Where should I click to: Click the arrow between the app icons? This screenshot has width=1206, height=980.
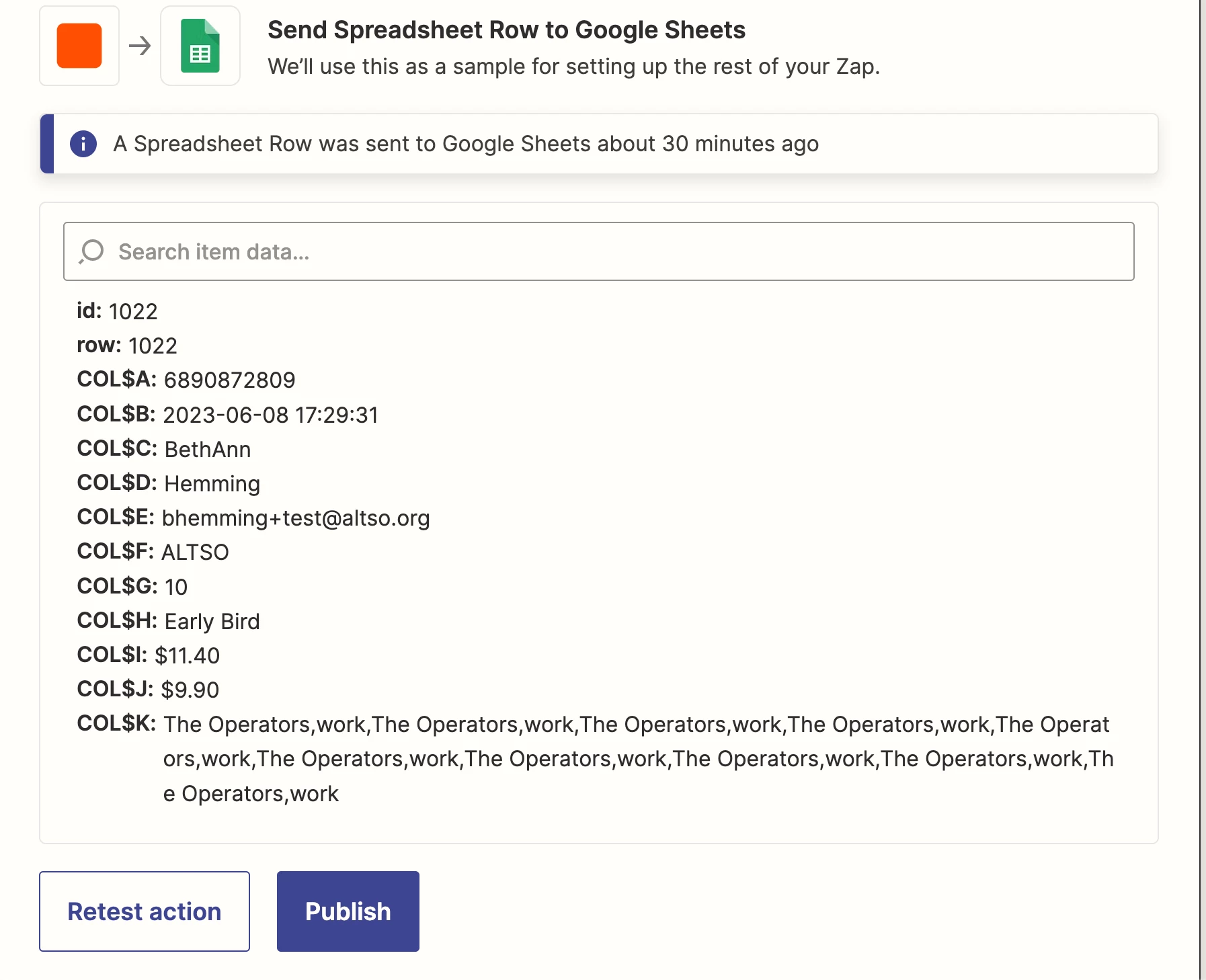click(140, 46)
